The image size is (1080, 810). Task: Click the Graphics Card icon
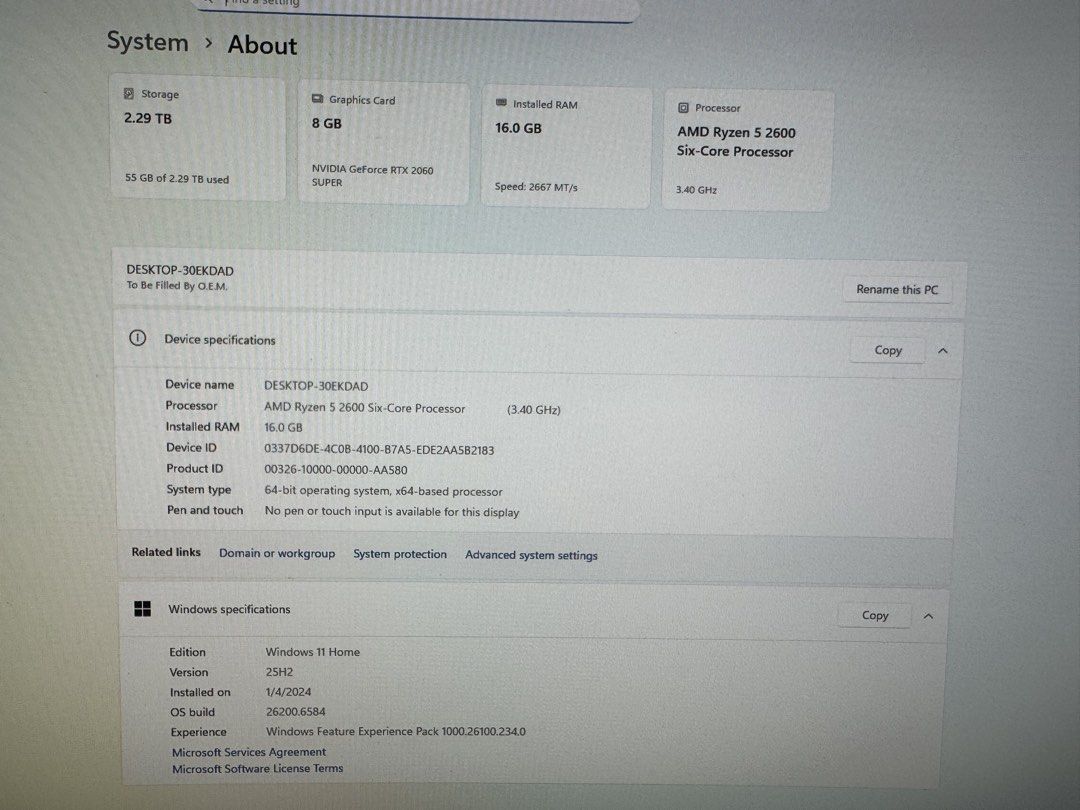point(317,100)
